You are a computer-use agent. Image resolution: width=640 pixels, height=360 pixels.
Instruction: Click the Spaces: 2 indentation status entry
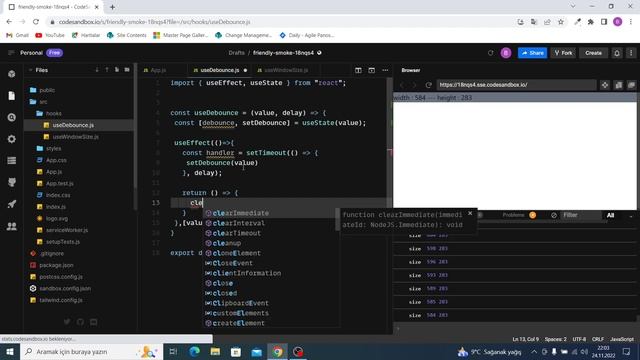click(x=556, y=339)
